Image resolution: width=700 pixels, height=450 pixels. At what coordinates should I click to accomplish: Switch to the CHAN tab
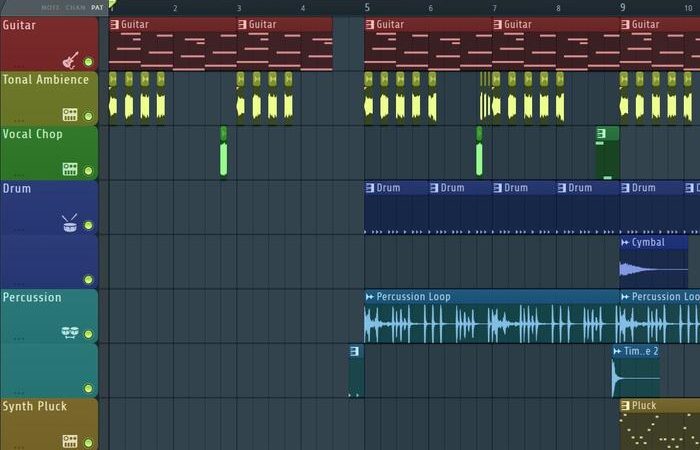75,7
